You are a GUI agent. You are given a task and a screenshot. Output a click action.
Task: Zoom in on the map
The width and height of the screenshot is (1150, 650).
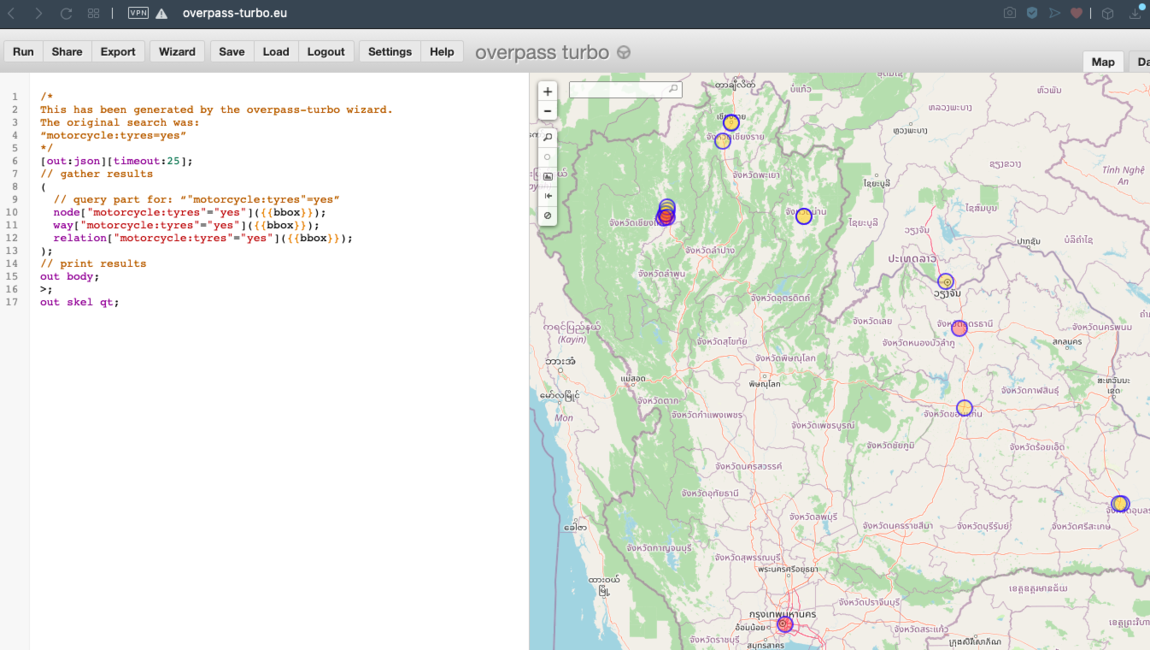(x=547, y=91)
